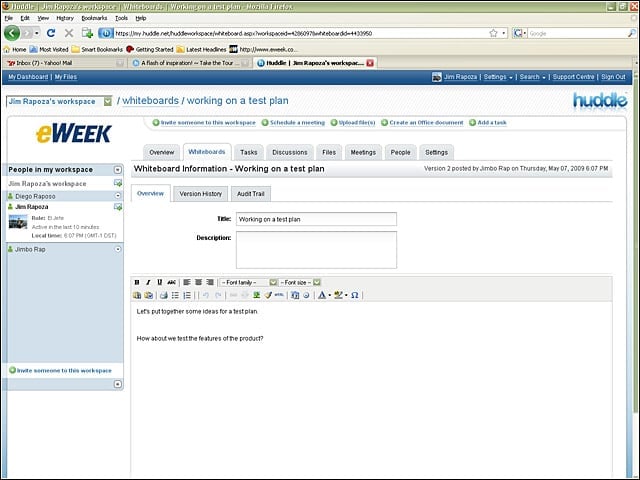Switch to the Overview workspace tab

point(162,152)
